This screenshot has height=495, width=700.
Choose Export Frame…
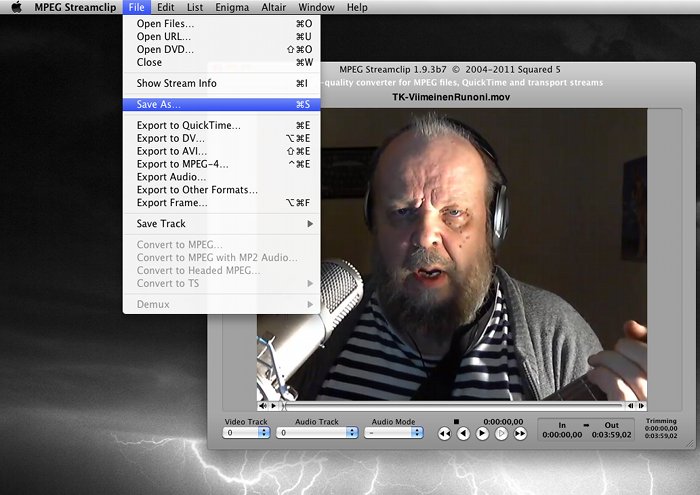(221, 203)
